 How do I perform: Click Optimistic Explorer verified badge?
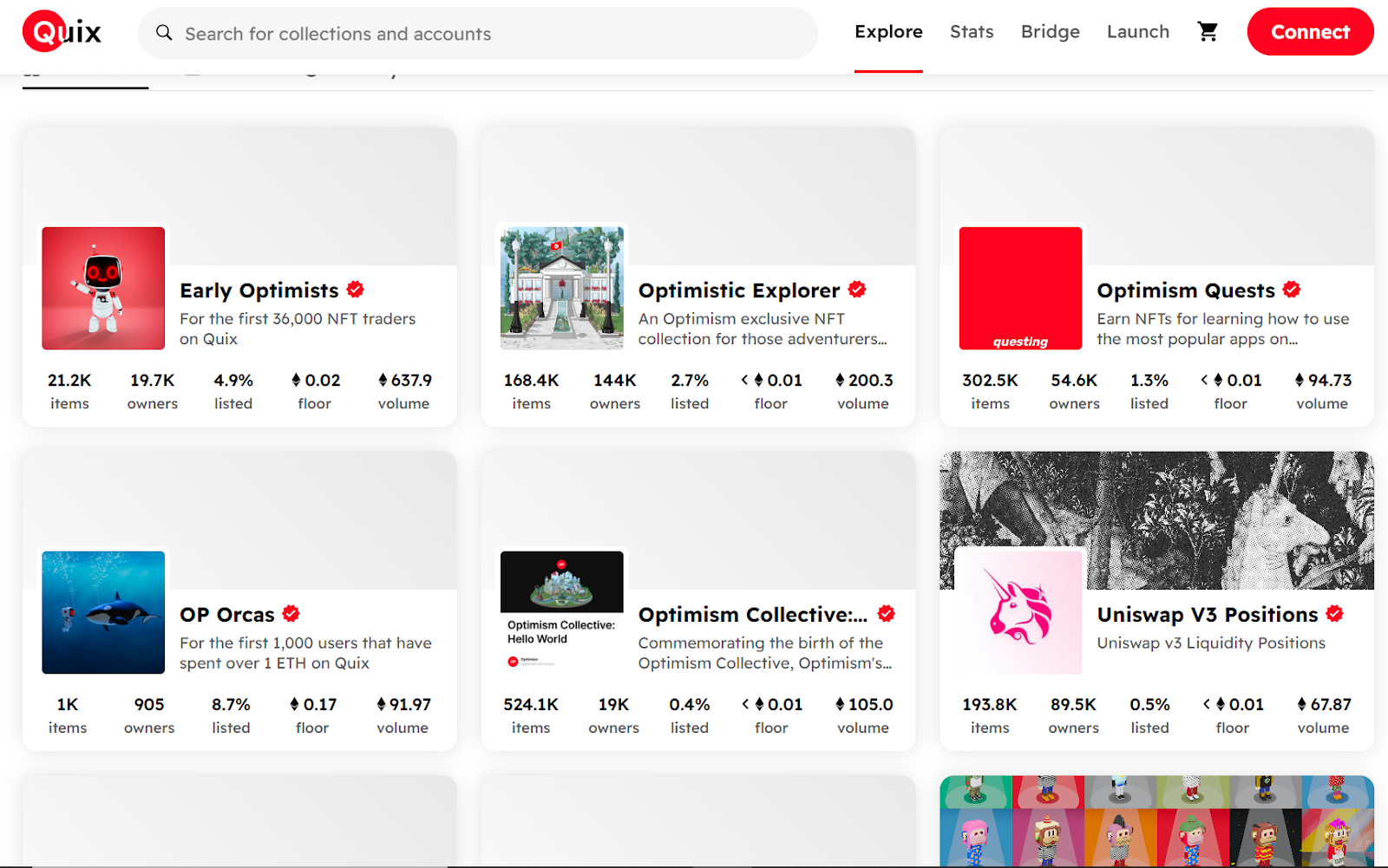point(857,290)
